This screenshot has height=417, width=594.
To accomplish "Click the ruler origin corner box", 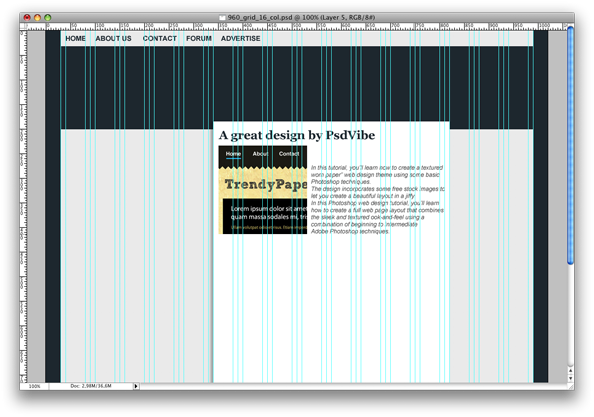I will [x=23, y=27].
